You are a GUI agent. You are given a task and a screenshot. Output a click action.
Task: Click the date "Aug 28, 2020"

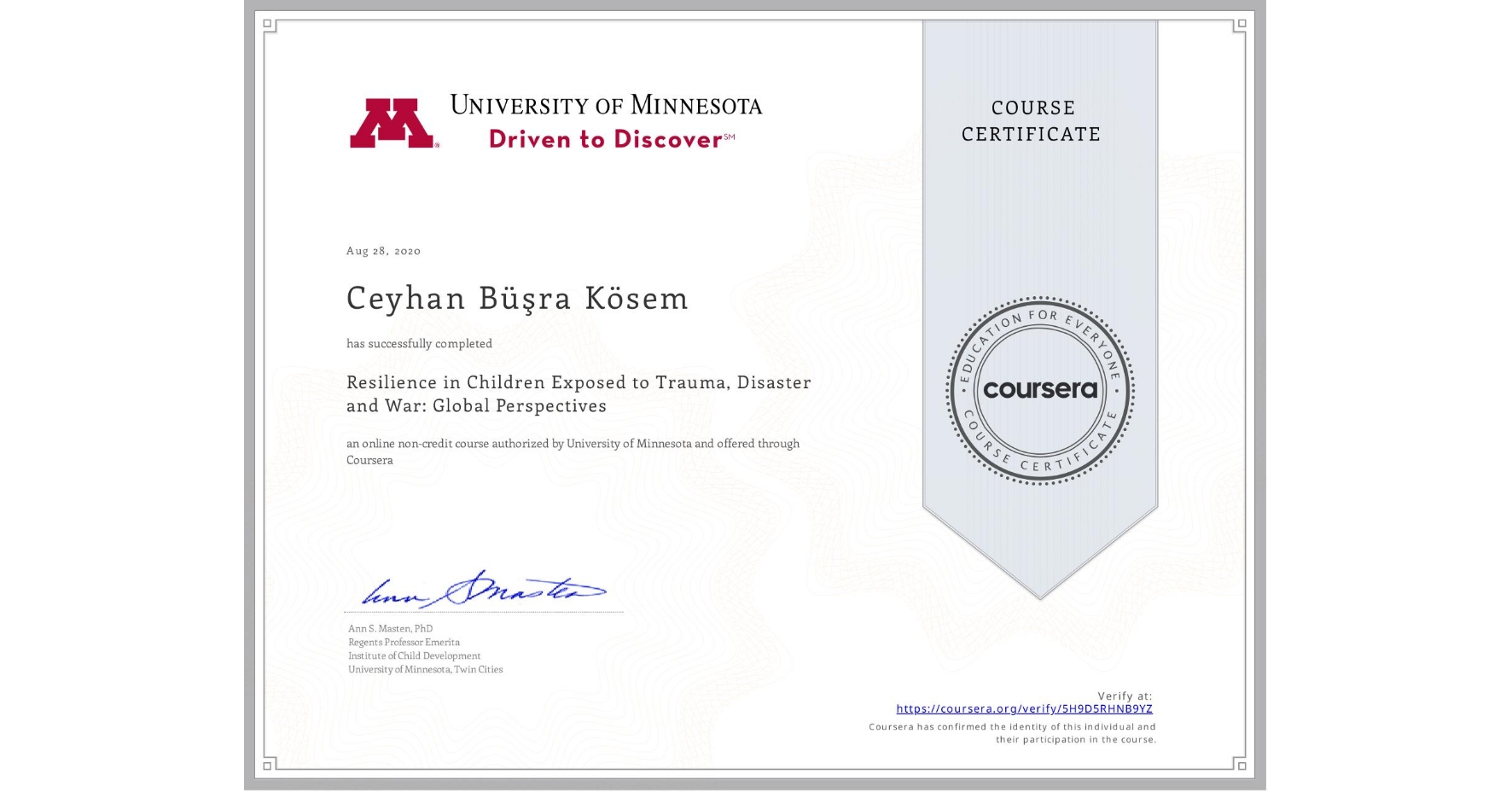point(382,250)
